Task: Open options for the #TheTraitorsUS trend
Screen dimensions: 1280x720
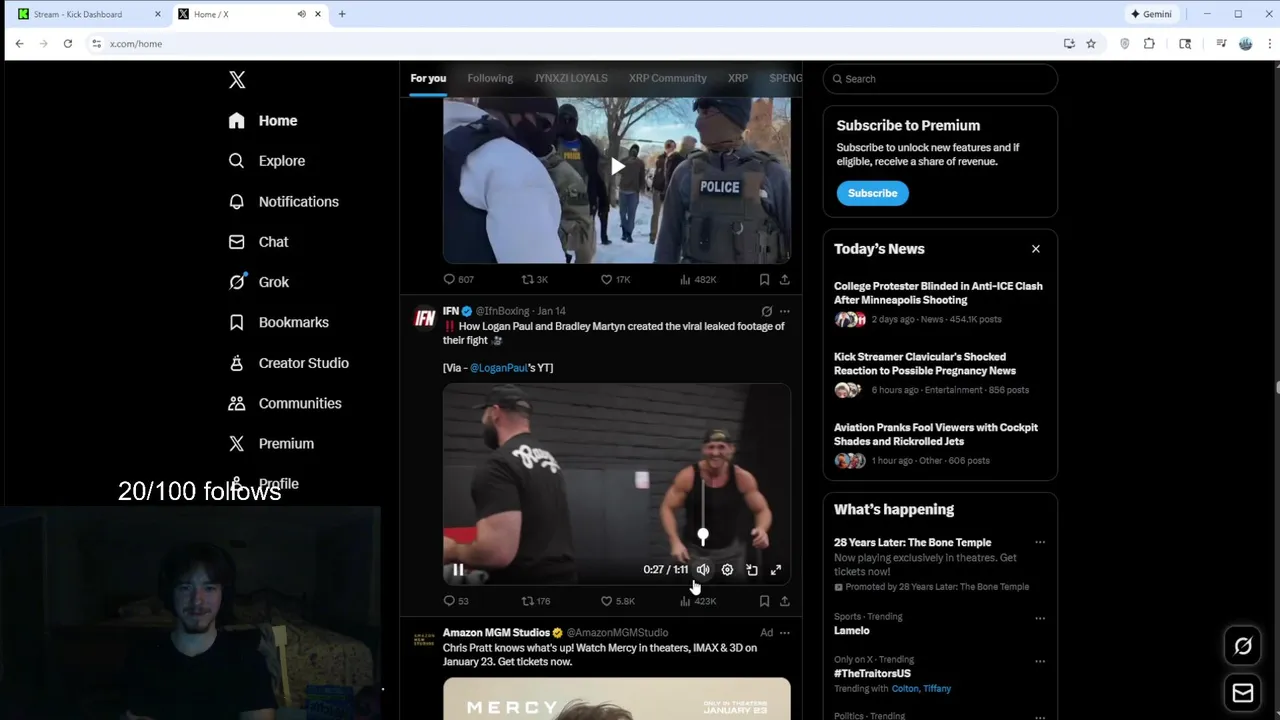Action: click(x=1040, y=661)
